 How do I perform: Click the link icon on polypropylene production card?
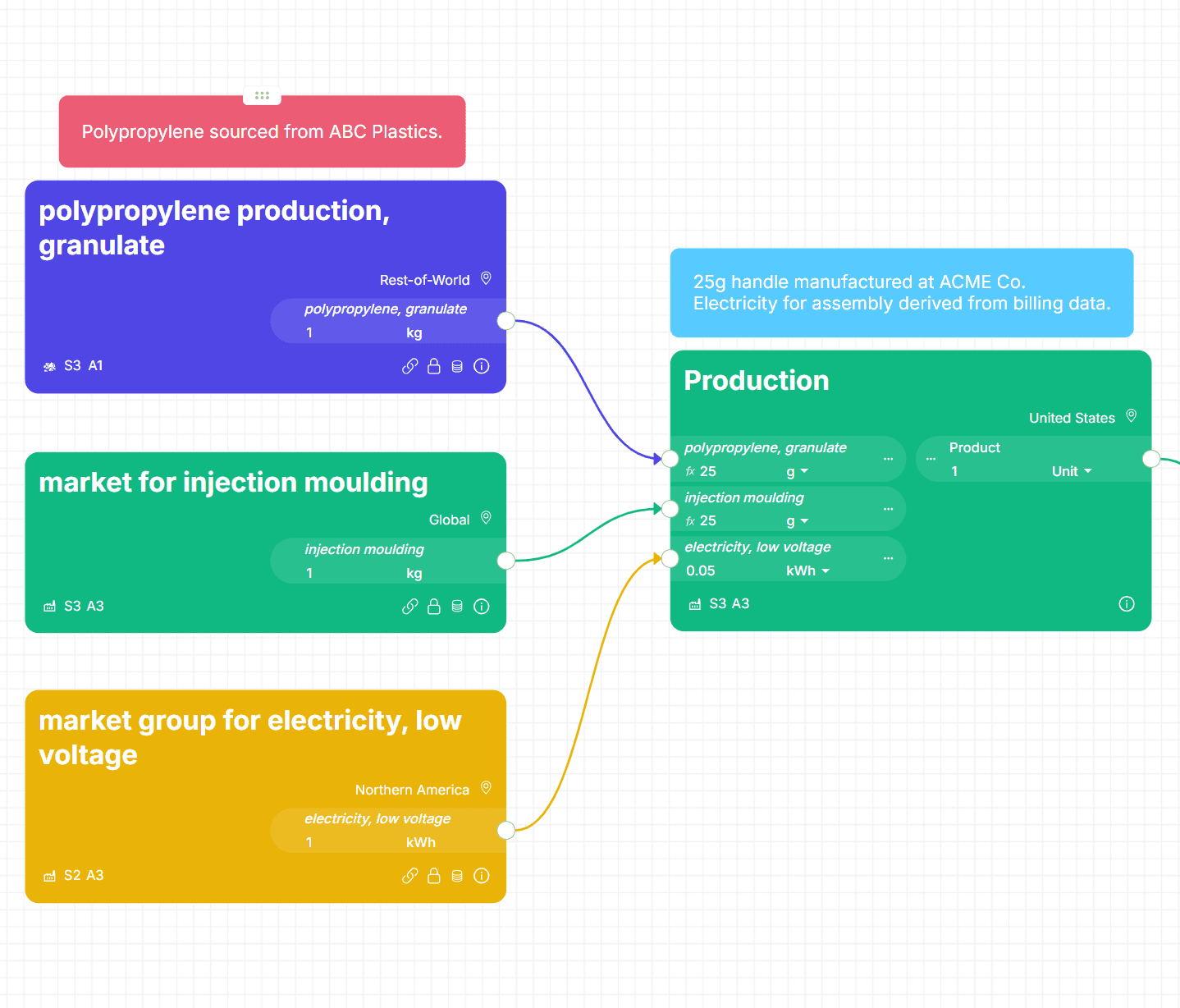click(409, 366)
